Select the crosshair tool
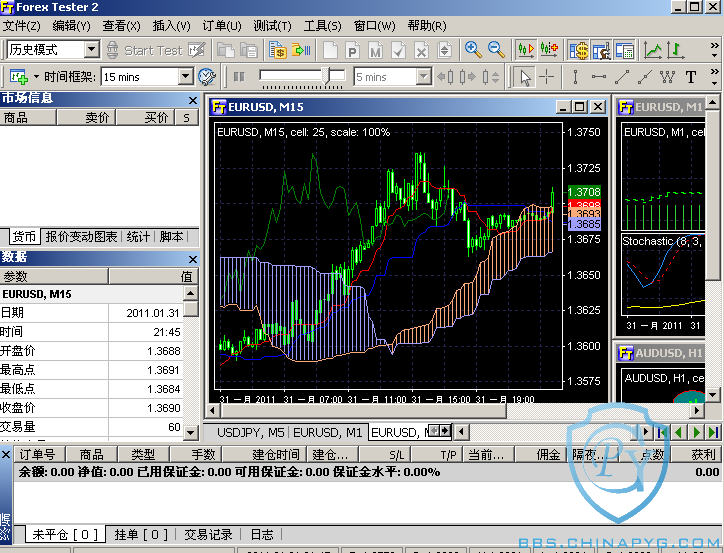724x553 pixels. point(547,77)
